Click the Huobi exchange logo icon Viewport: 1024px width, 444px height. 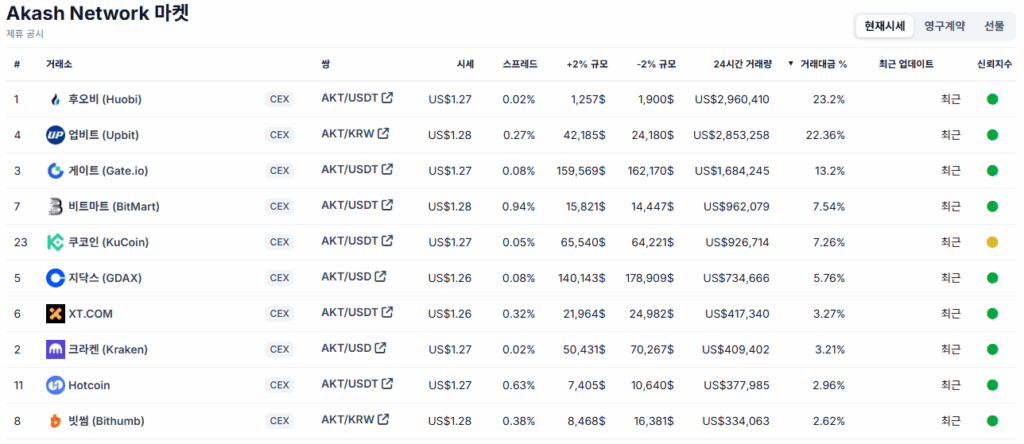coord(56,99)
